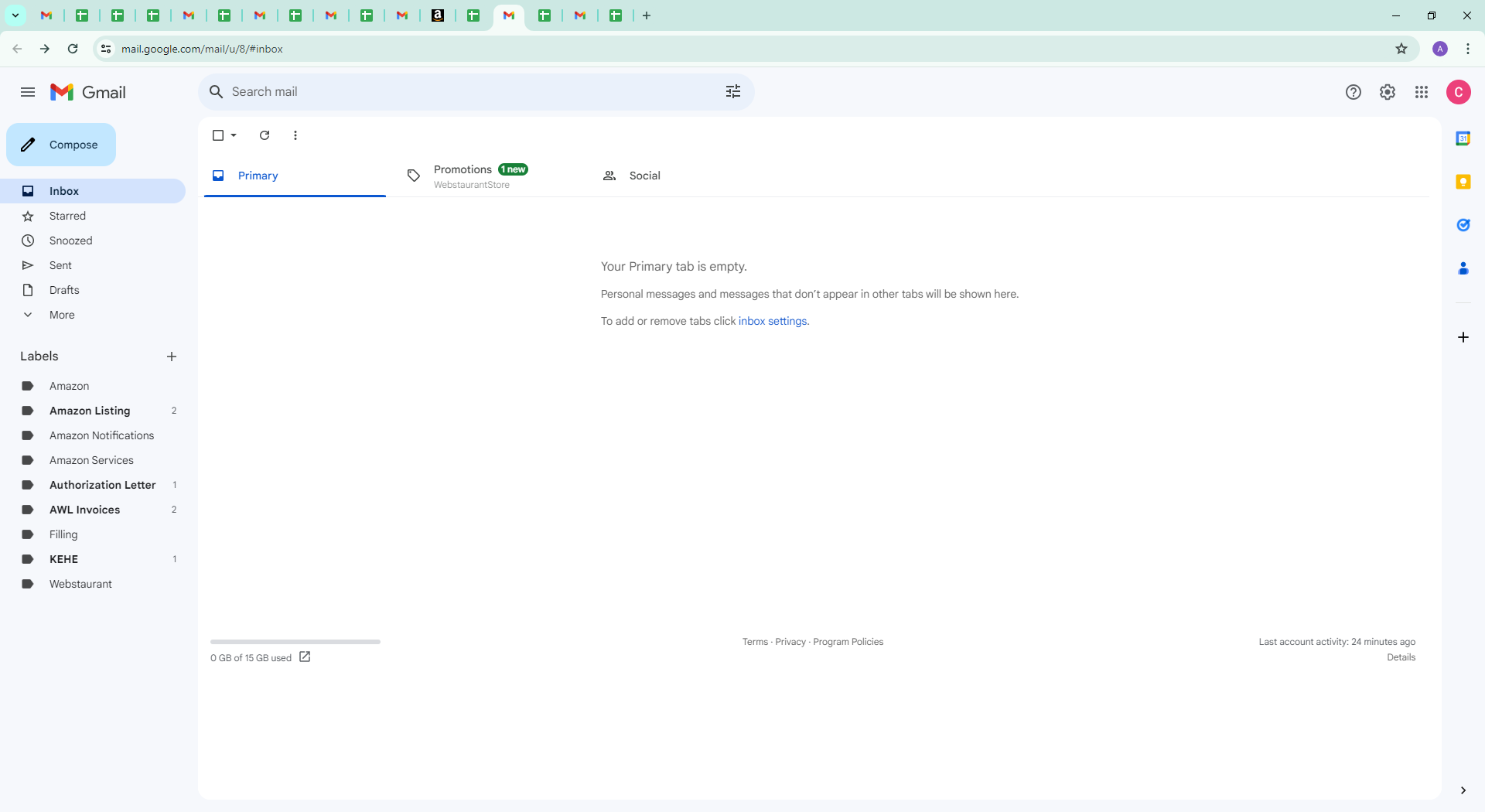View site information icon in address bar

[106, 49]
